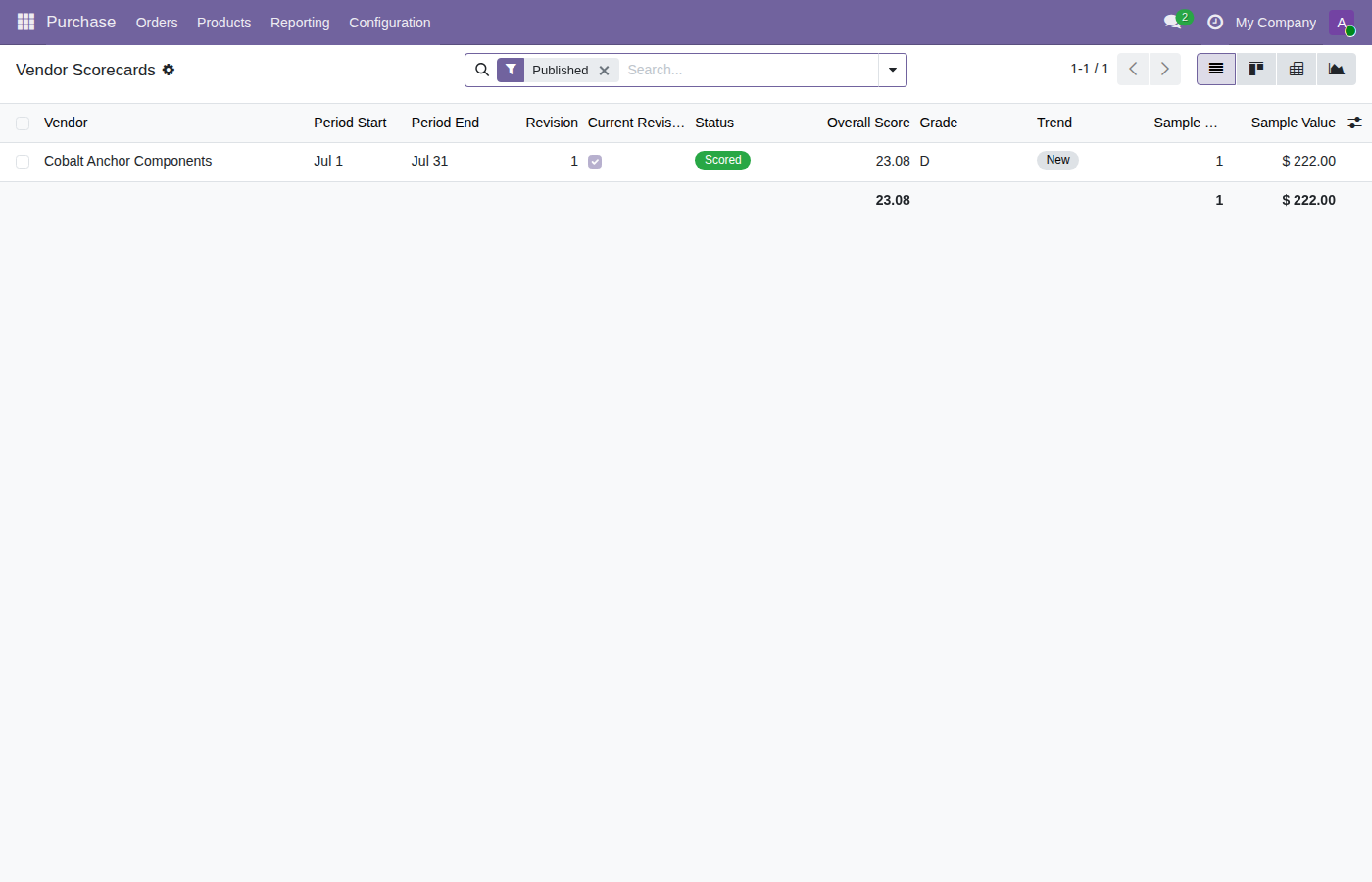Switch to kanban view
This screenshot has height=882, width=1372.
(x=1256, y=69)
